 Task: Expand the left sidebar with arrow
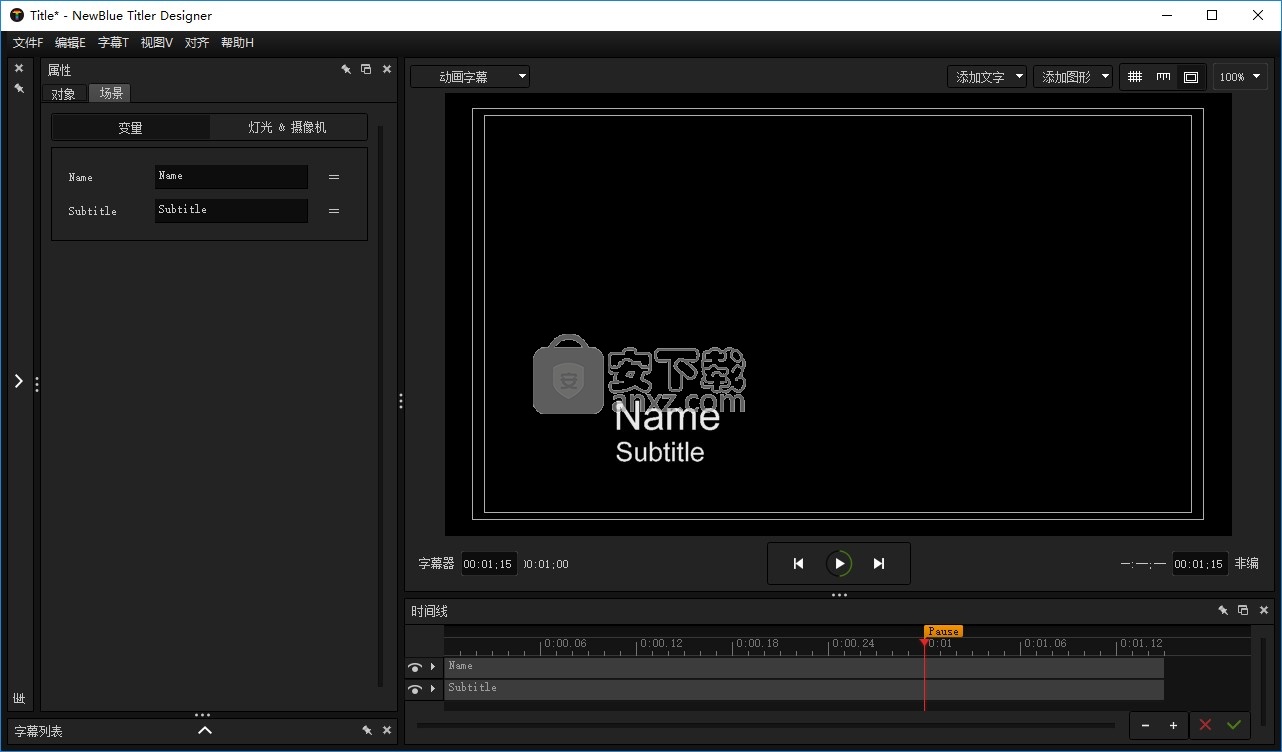click(19, 381)
